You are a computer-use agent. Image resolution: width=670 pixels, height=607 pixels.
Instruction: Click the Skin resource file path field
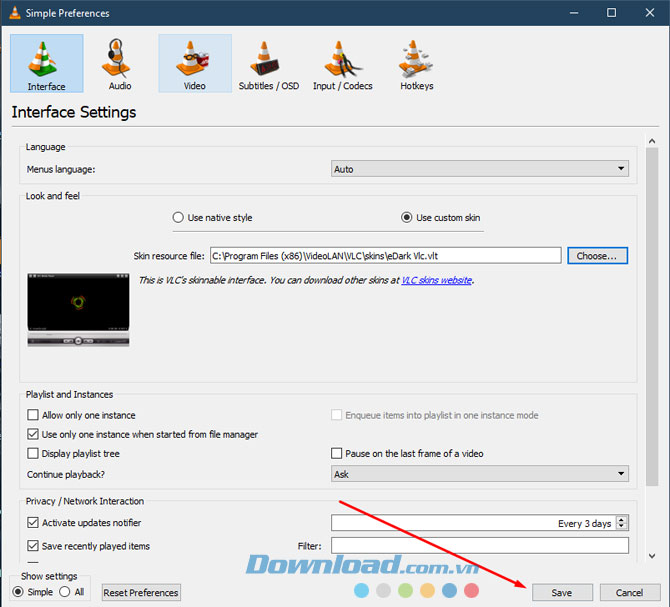point(385,255)
